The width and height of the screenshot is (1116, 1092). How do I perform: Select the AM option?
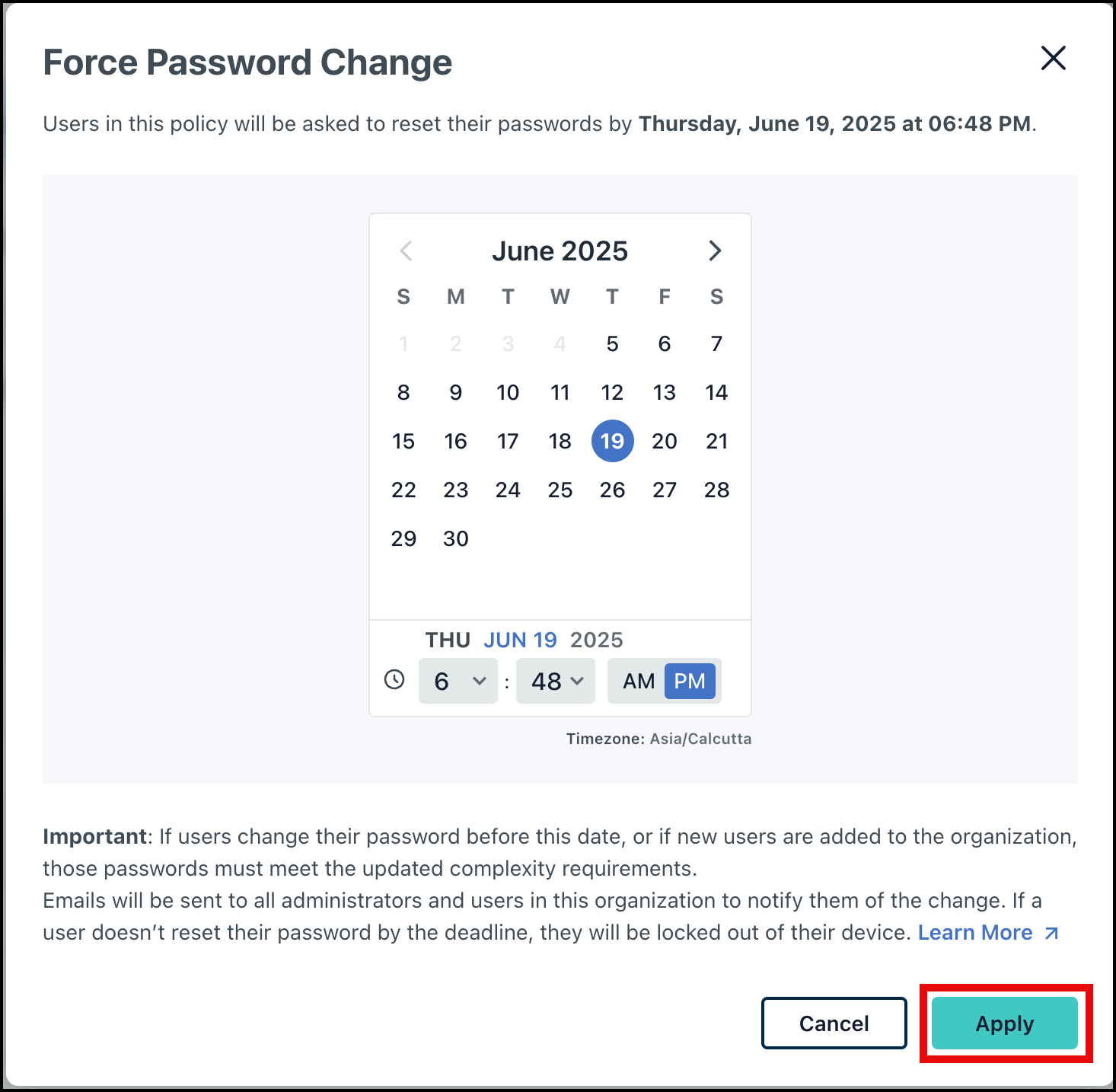coord(639,681)
